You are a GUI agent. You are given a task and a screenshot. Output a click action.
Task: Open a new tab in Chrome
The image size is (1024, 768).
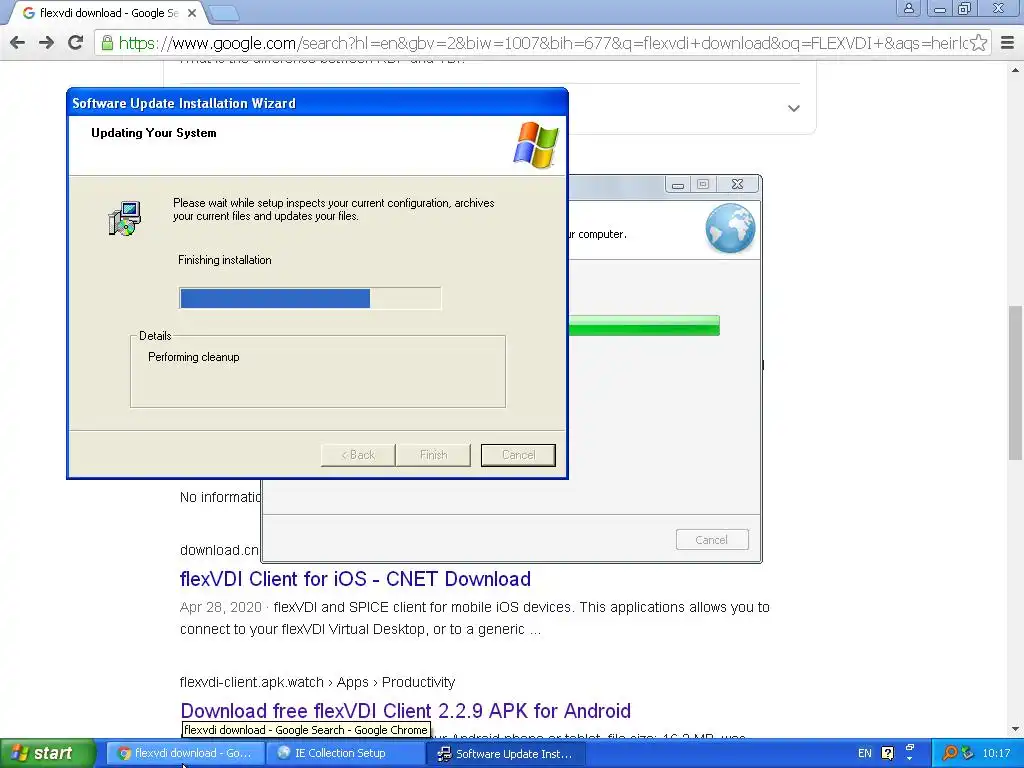(x=224, y=12)
